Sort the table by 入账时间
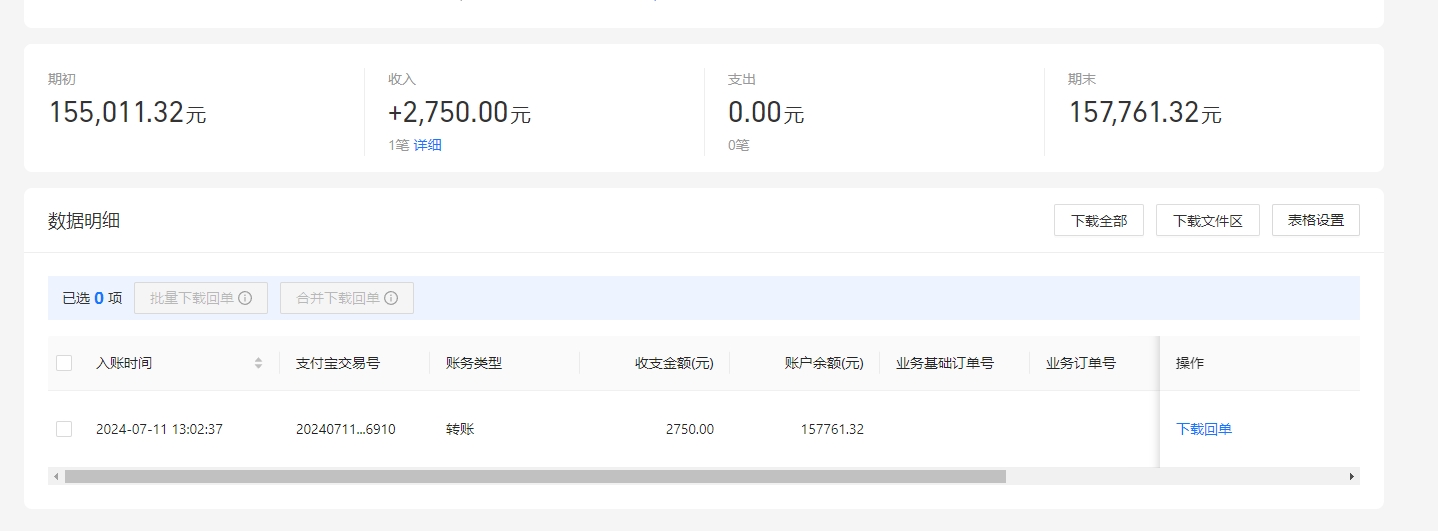Image resolution: width=1438 pixels, height=531 pixels. pos(259,363)
